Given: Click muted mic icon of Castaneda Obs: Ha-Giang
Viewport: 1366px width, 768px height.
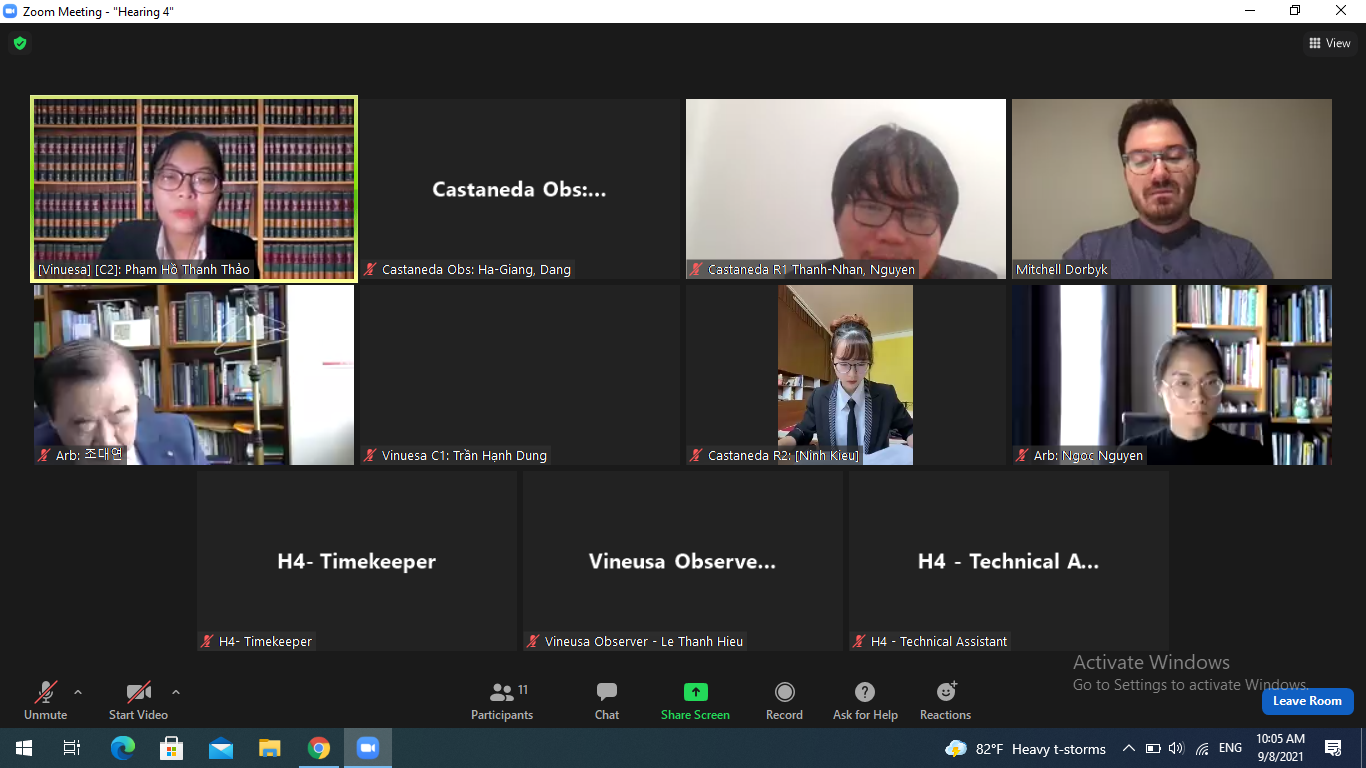Looking at the screenshot, I should click(x=371, y=269).
